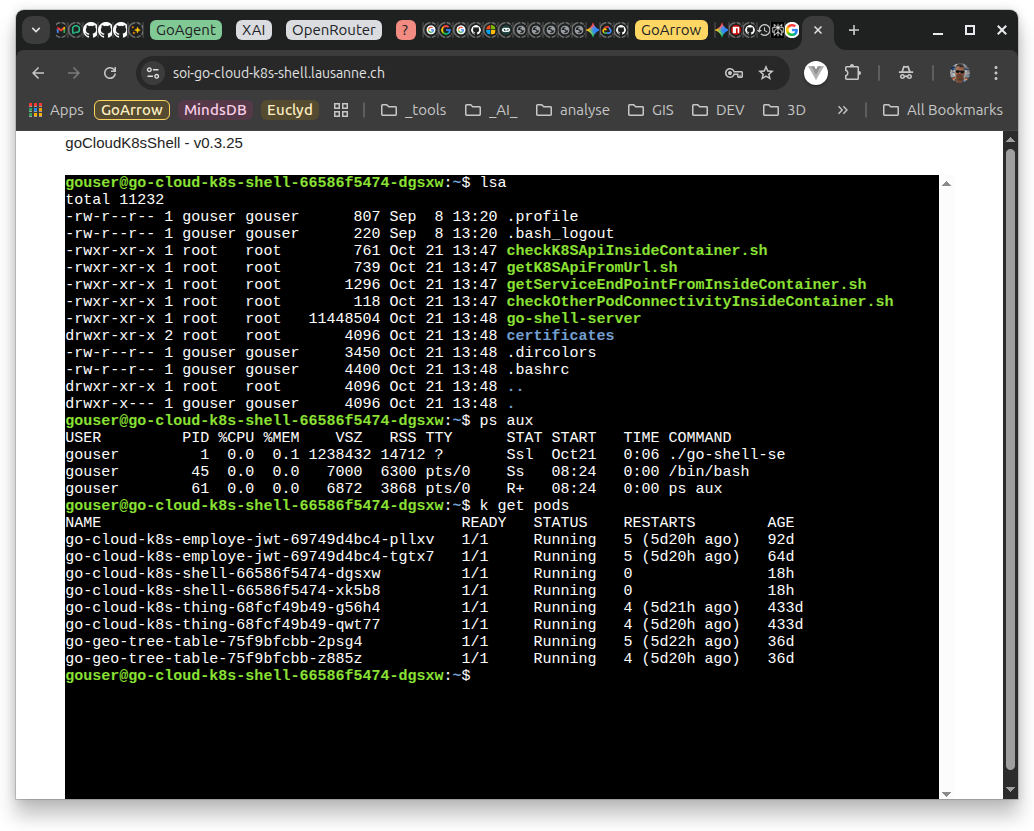
Task: Click the .bash_logout file entry
Action: pyautogui.click(x=560, y=233)
